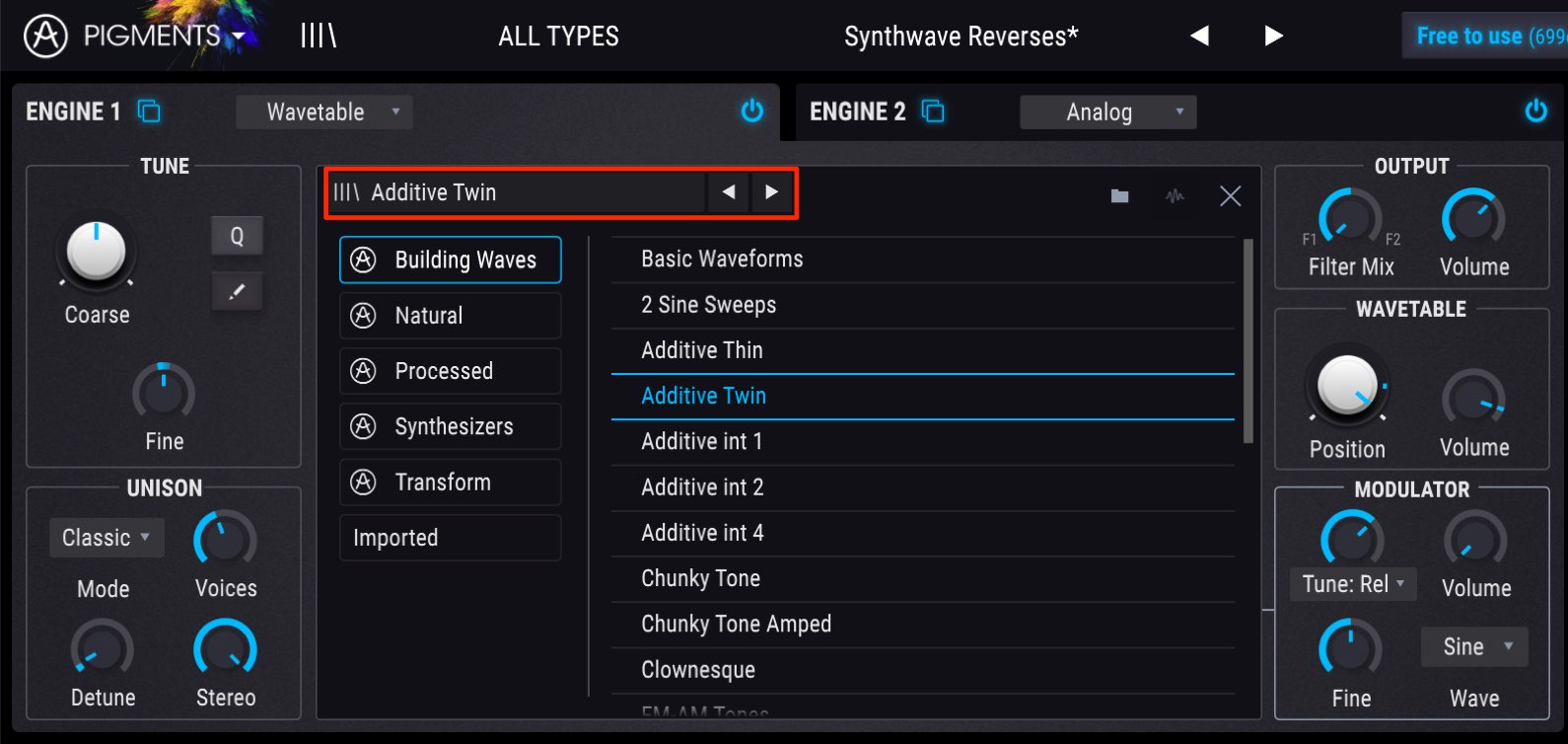Screen dimensions: 1568x744
Task: Open the PIGMENTS main menu dropdown arrow
Action: (239, 37)
